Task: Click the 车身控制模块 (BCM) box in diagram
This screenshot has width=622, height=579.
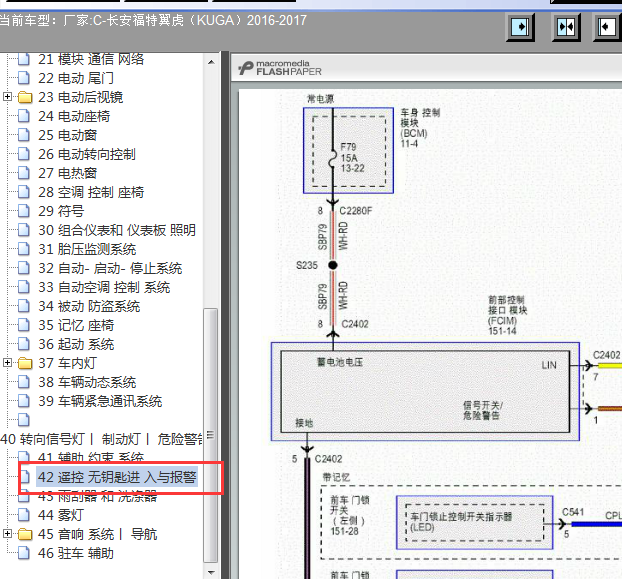Action: click(x=348, y=150)
